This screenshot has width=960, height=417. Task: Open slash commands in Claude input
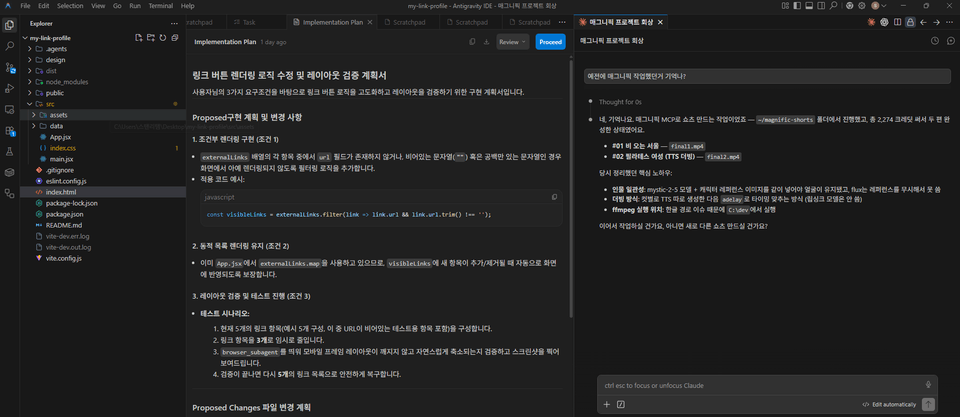(x=620, y=404)
